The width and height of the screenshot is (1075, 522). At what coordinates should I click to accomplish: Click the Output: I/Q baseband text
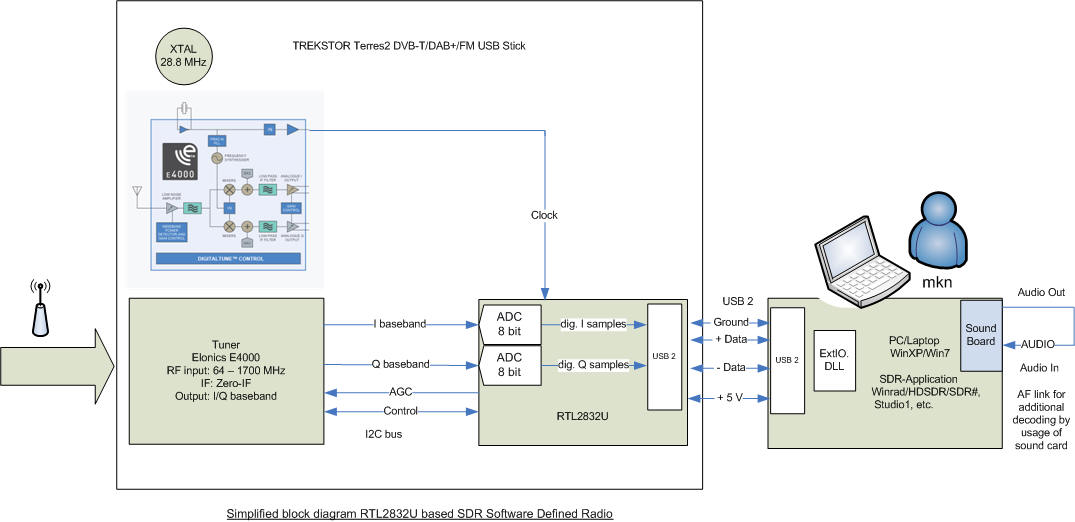(226, 395)
